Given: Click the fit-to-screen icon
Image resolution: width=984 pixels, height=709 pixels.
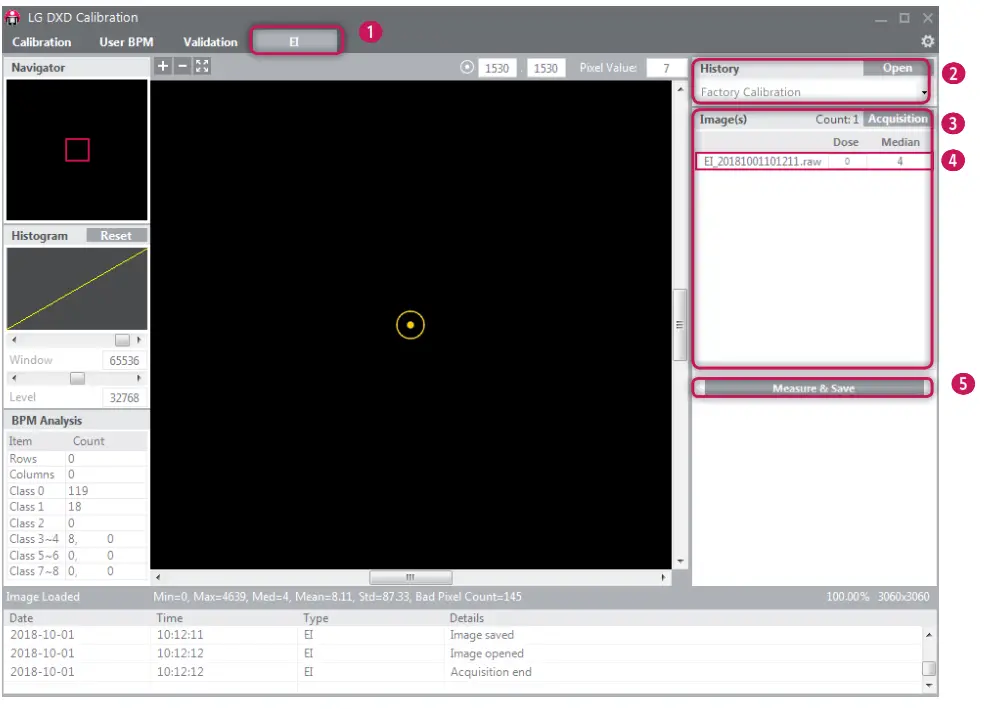Looking at the screenshot, I should pos(202,66).
